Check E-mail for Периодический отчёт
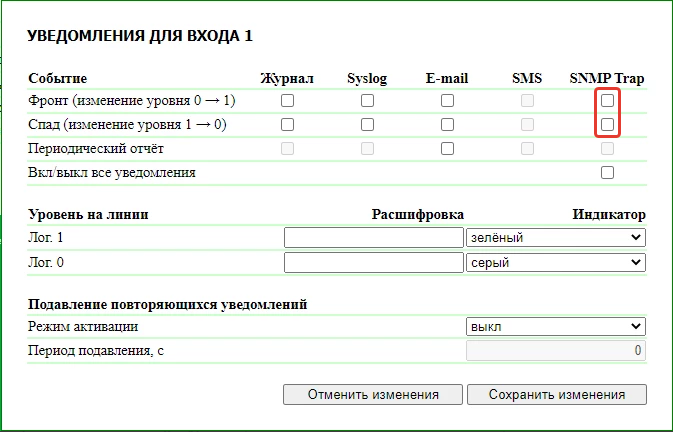 (x=447, y=149)
